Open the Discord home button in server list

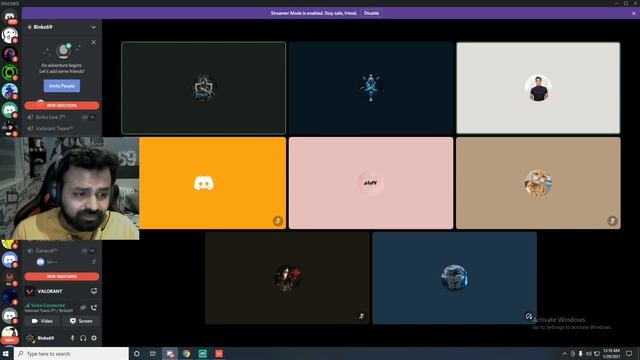point(9,16)
